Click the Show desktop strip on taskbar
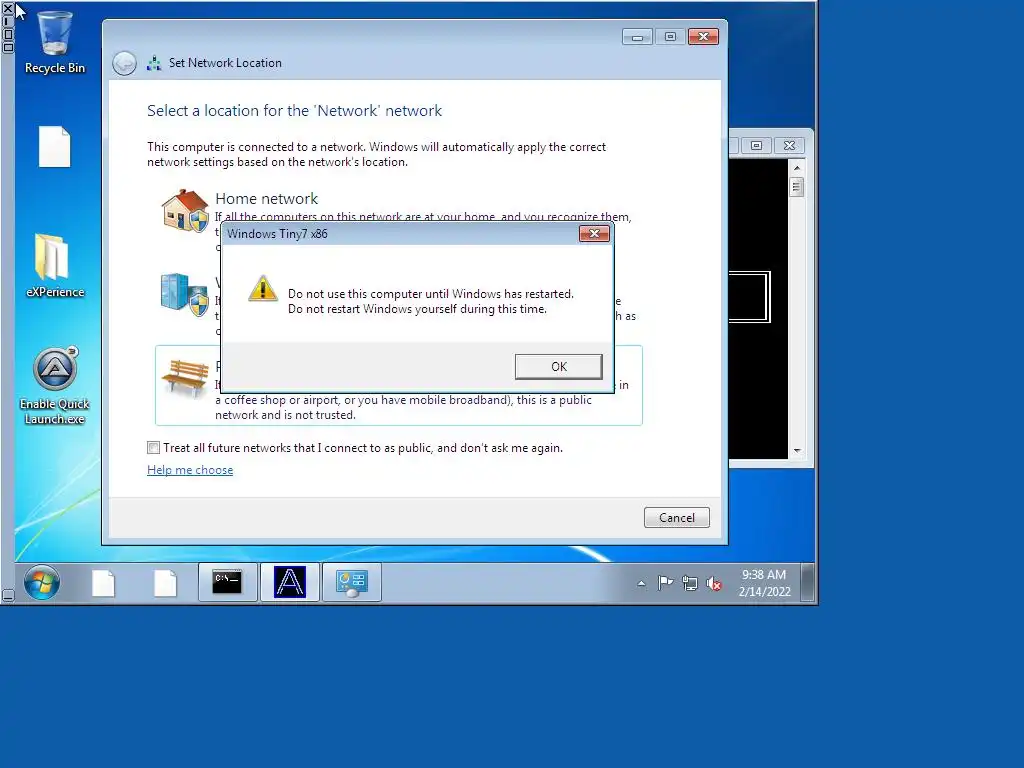The width and height of the screenshot is (1024, 768). (x=808, y=583)
